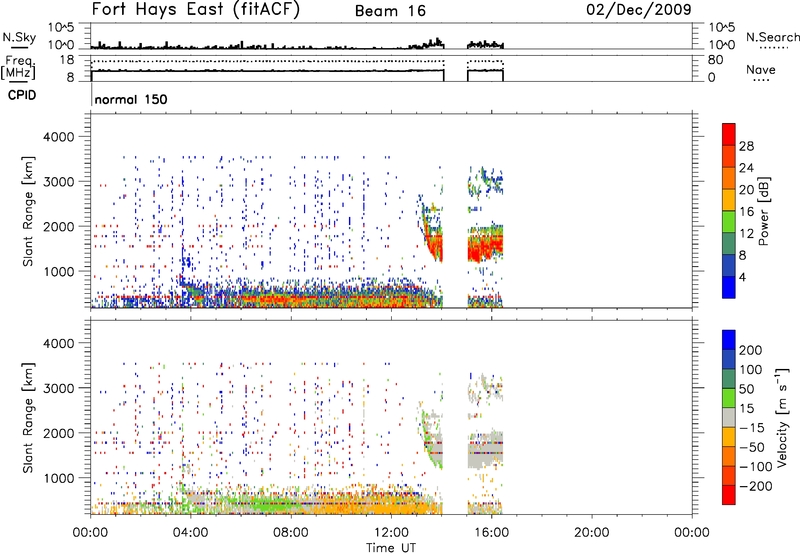Click the solid line sample under 'N.Sky'
The width and height of the screenshot is (800, 554).
pyautogui.click(x=19, y=48)
